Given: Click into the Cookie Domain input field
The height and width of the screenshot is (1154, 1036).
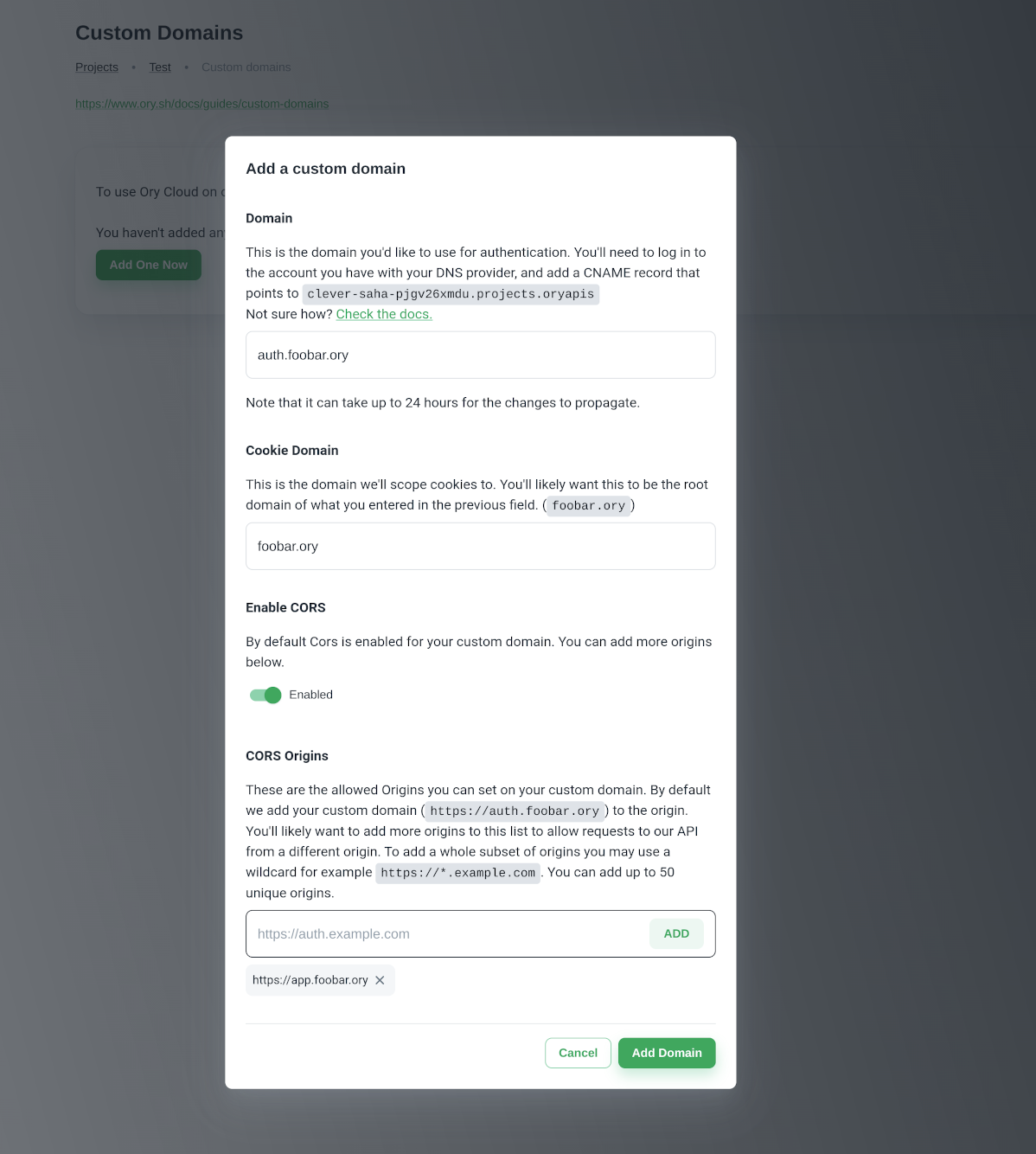Looking at the screenshot, I should tap(480, 546).
